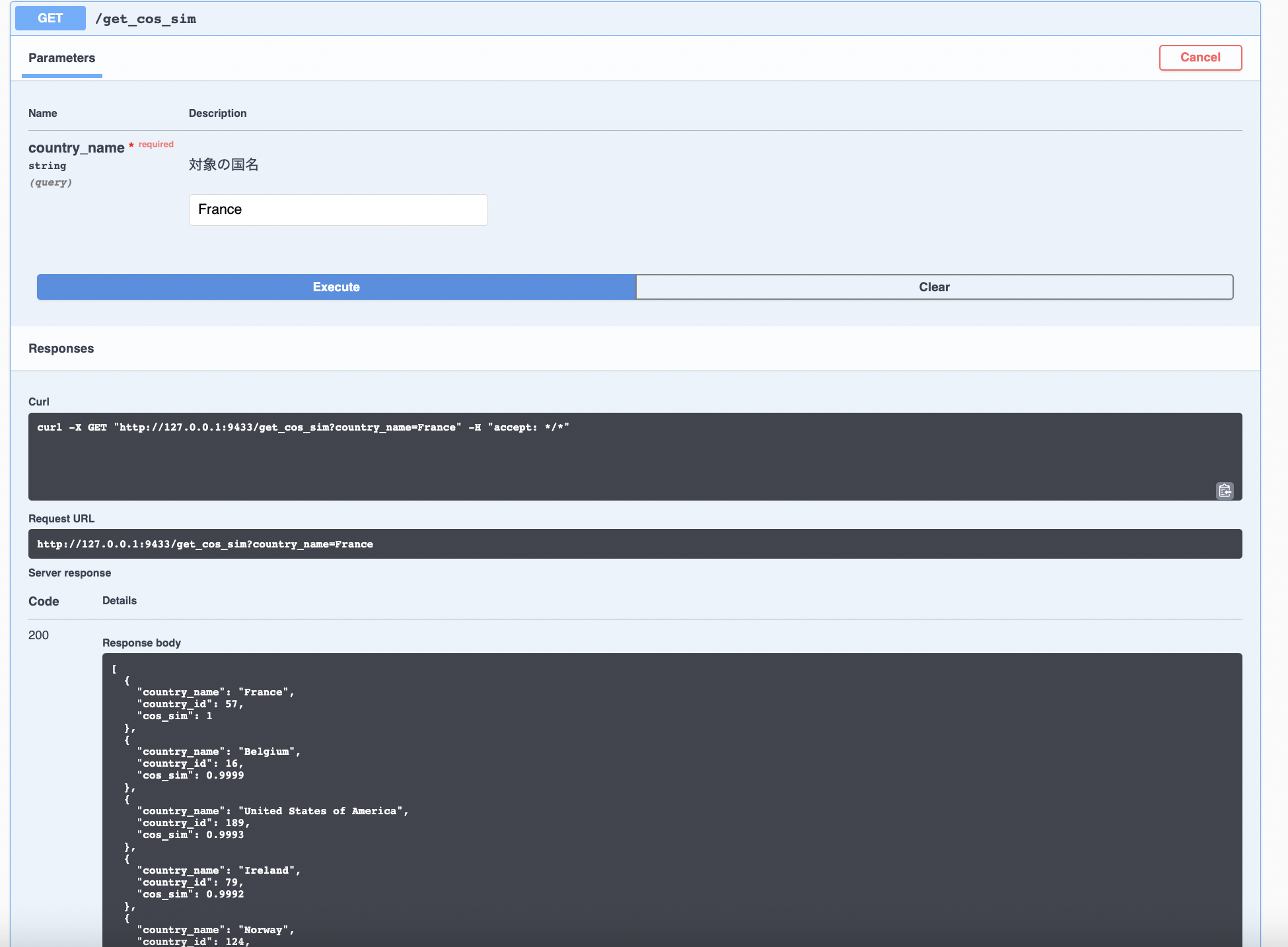
Task: Click the Details column heading
Action: 119,601
